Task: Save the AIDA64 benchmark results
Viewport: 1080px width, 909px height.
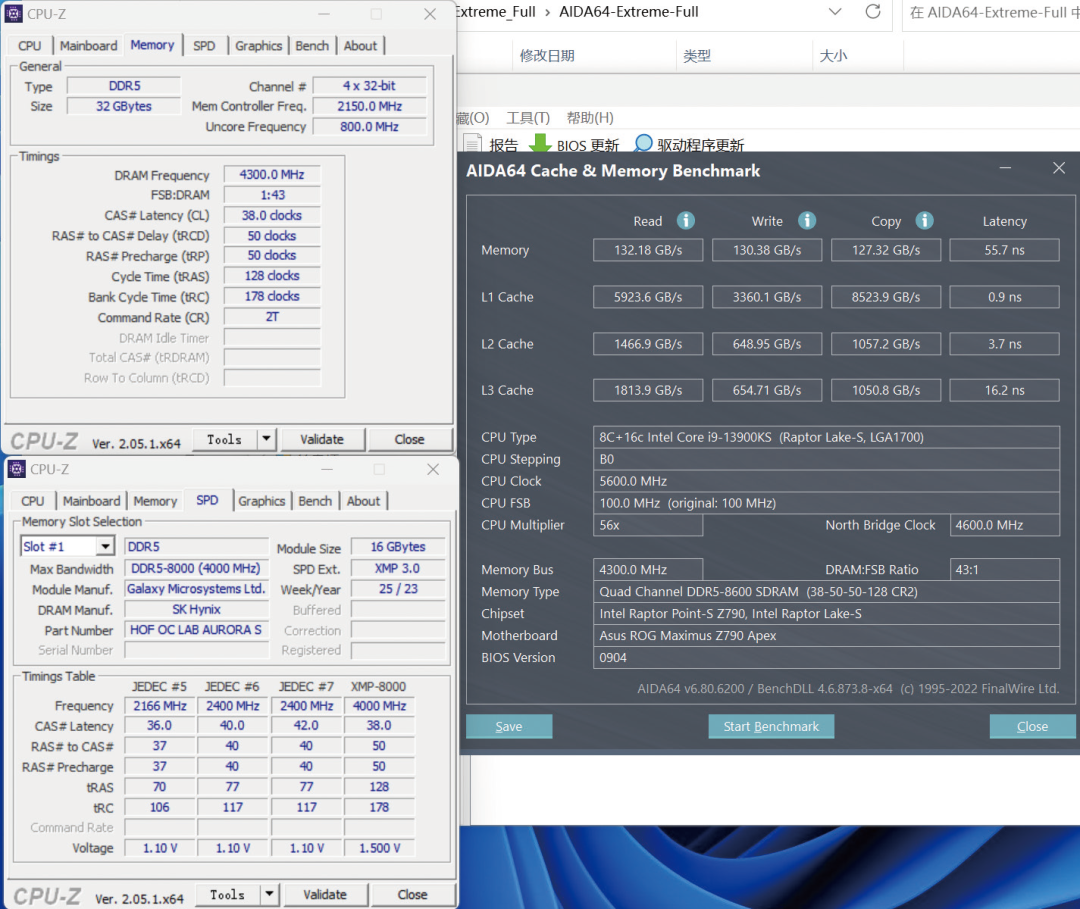Action: 508,726
